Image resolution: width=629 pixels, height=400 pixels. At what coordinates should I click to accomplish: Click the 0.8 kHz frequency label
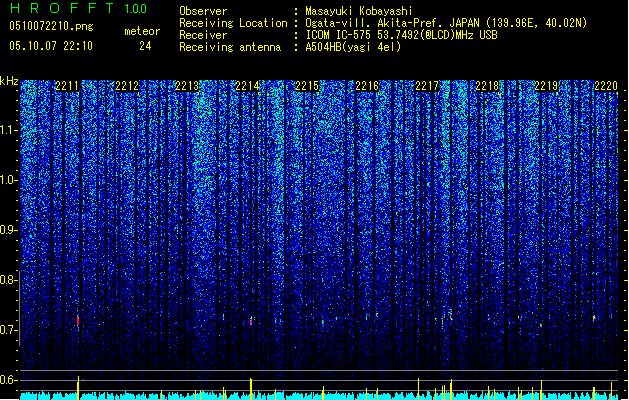coord(9,280)
